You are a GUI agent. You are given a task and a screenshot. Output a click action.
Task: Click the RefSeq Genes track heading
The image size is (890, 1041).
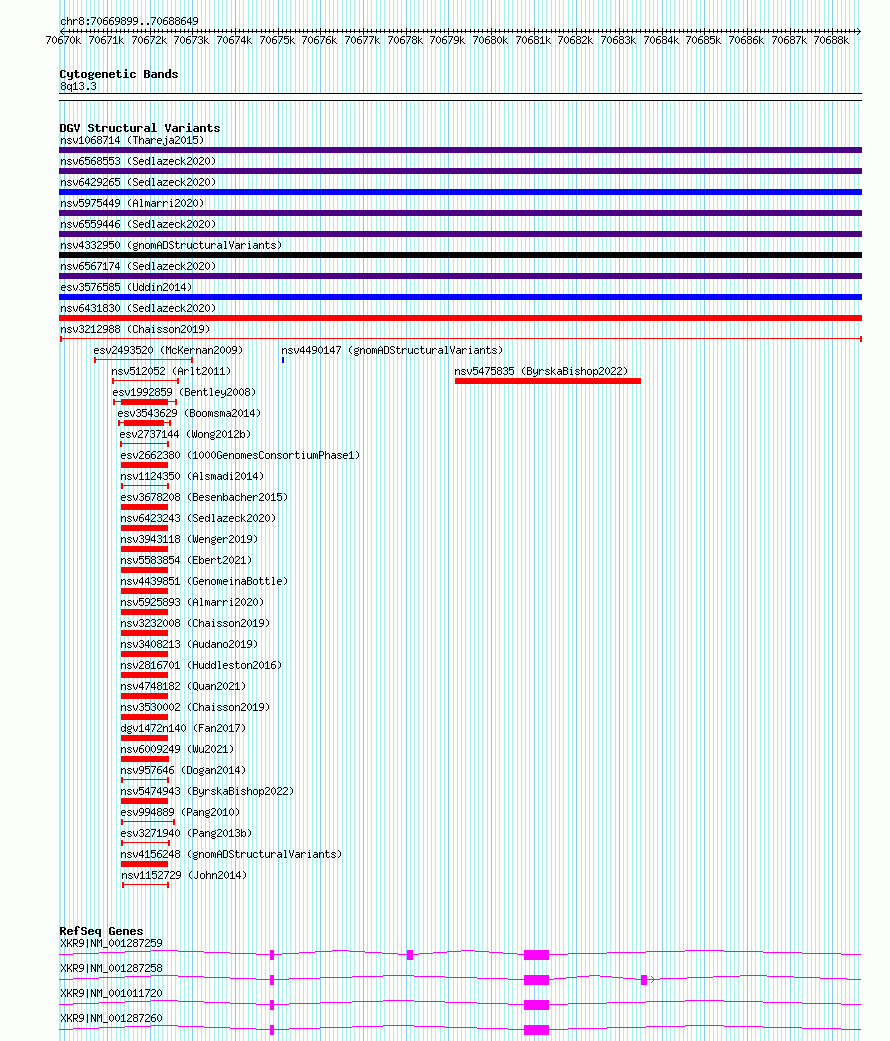101,931
